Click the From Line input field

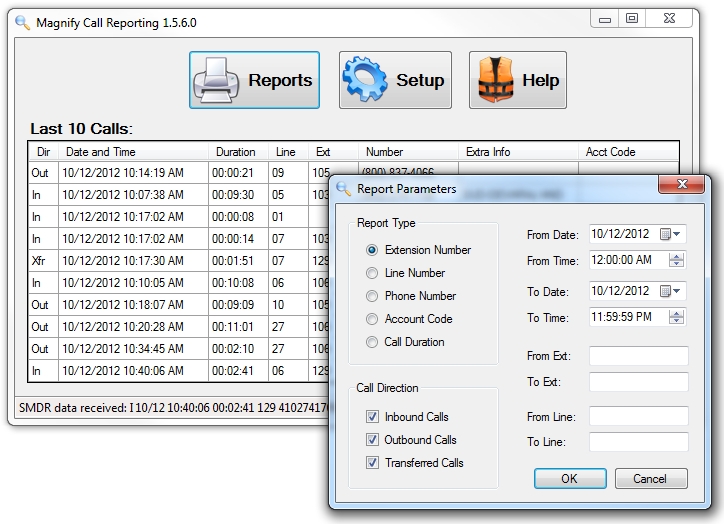pos(639,416)
